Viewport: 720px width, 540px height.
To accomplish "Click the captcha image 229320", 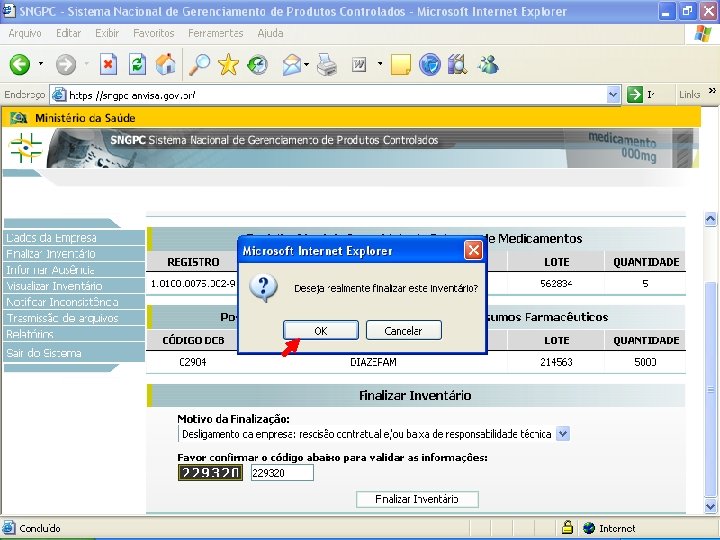I will click(x=210, y=472).
